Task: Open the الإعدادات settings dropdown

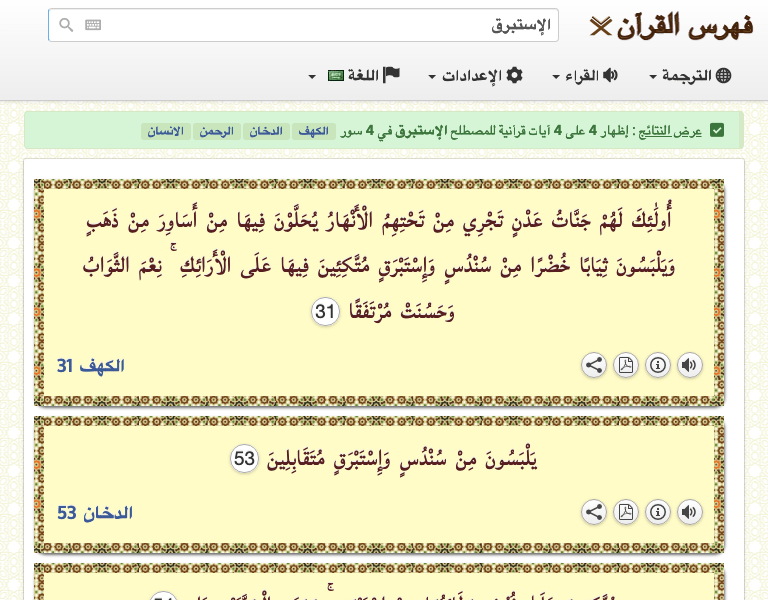Action: [x=476, y=76]
